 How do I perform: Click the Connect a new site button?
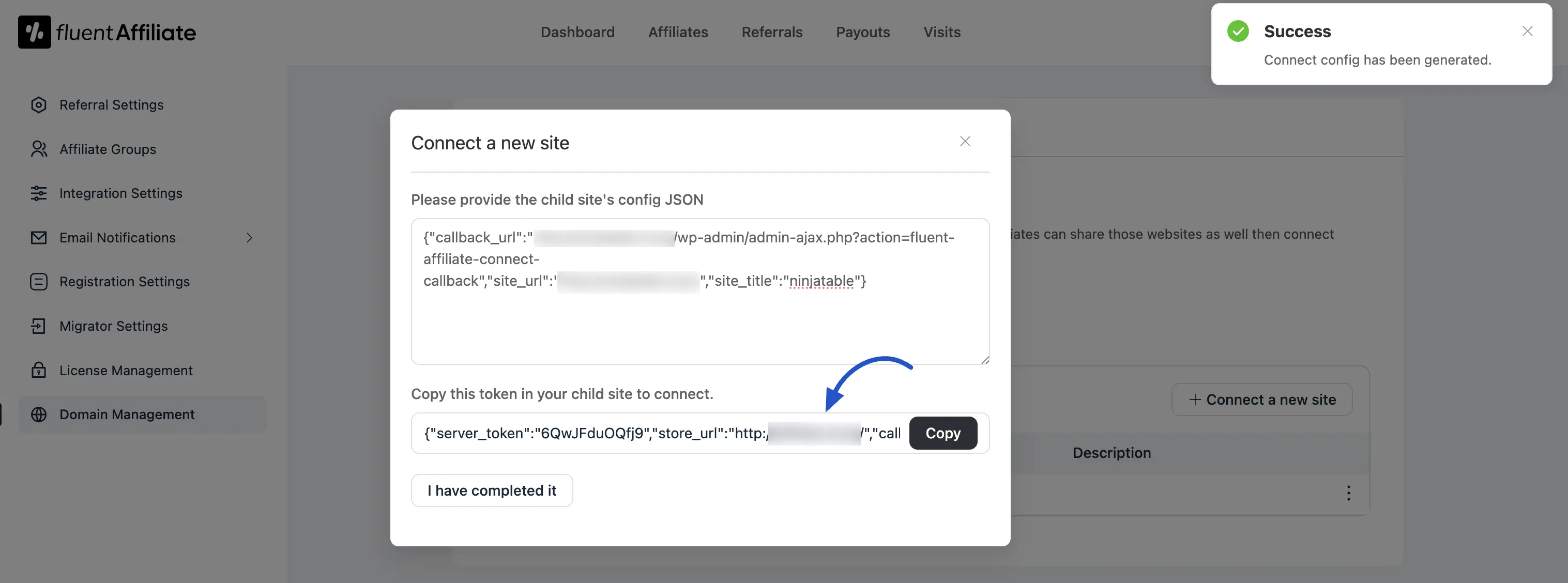click(x=1261, y=400)
